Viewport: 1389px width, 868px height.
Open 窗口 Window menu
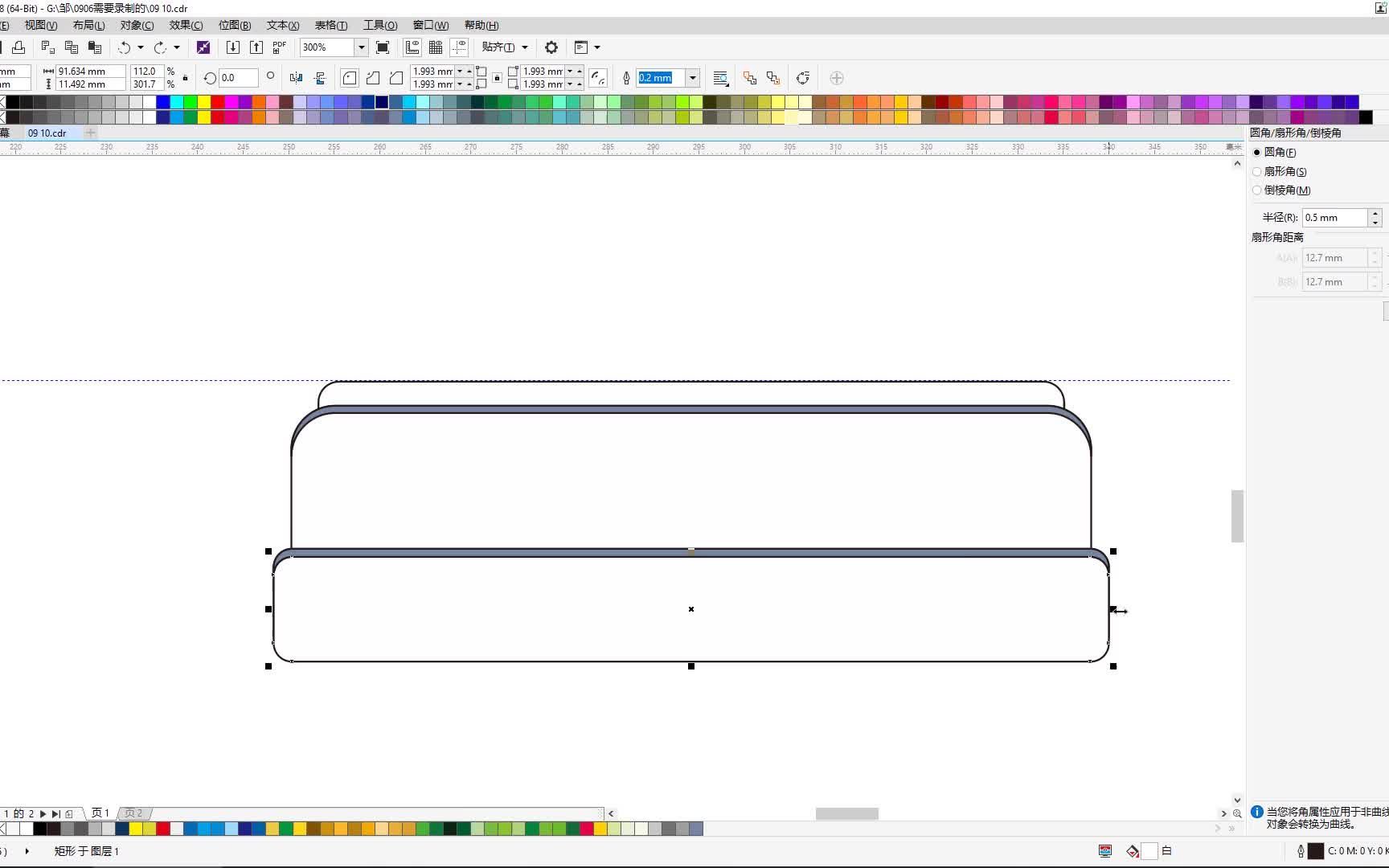click(x=431, y=26)
